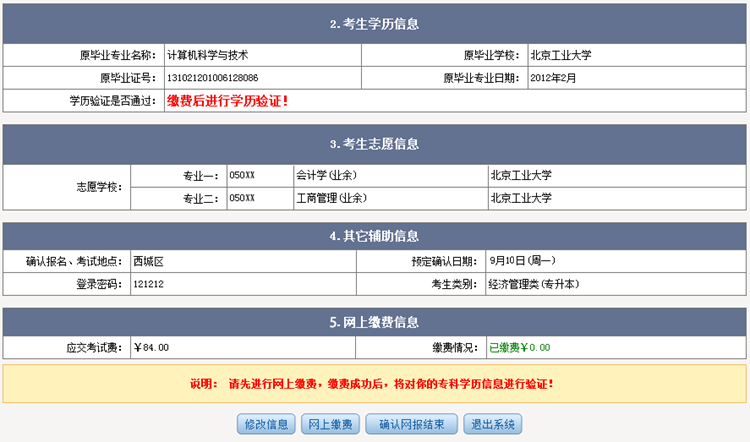This screenshot has width=750, height=442.
Task: Click red notice 缴费后进行学历验证！
Action: point(228,100)
